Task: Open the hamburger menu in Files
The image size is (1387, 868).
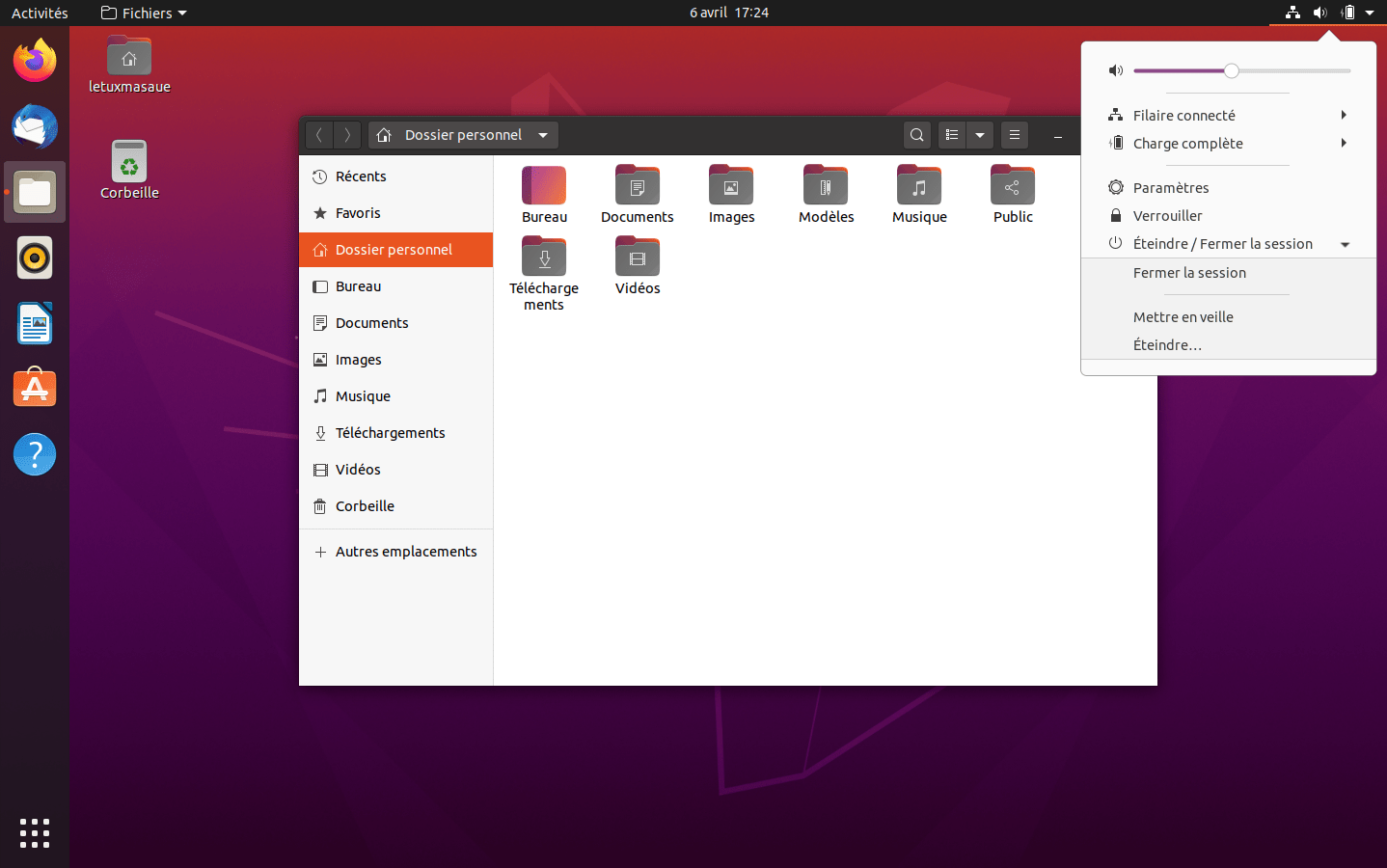Action: [1014, 135]
